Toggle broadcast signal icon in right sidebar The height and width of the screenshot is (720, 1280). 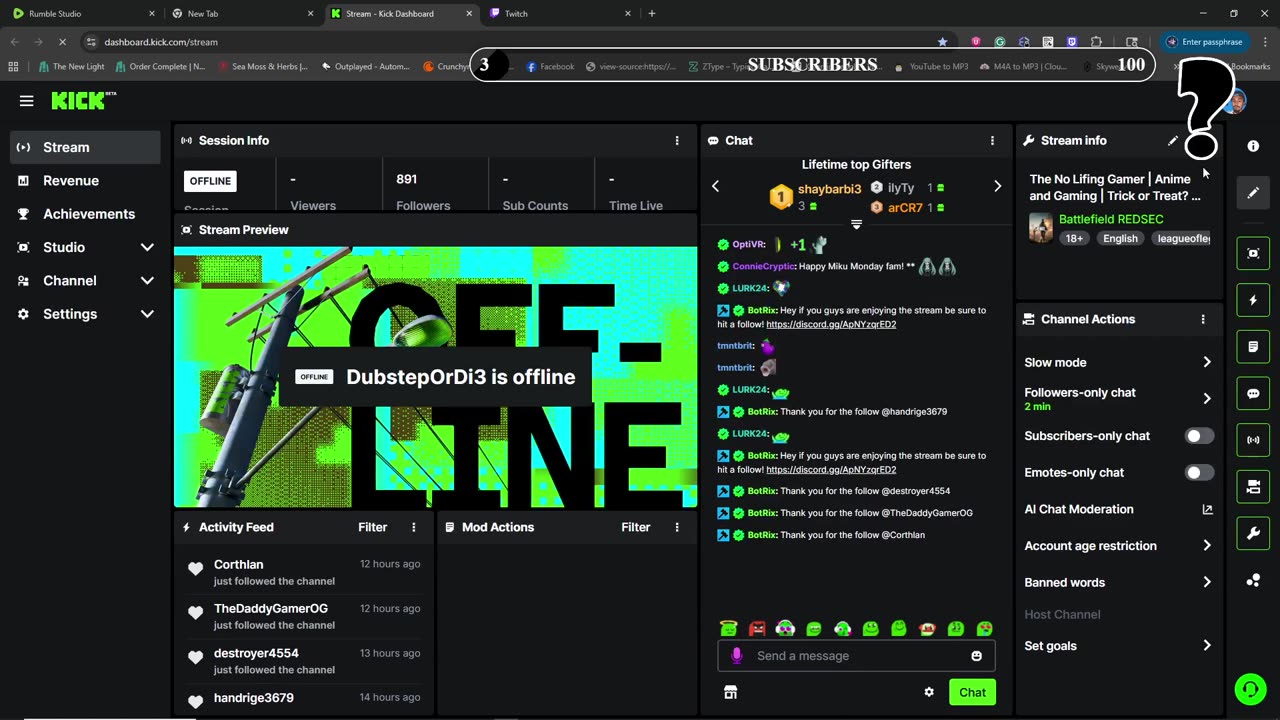tap(1253, 440)
